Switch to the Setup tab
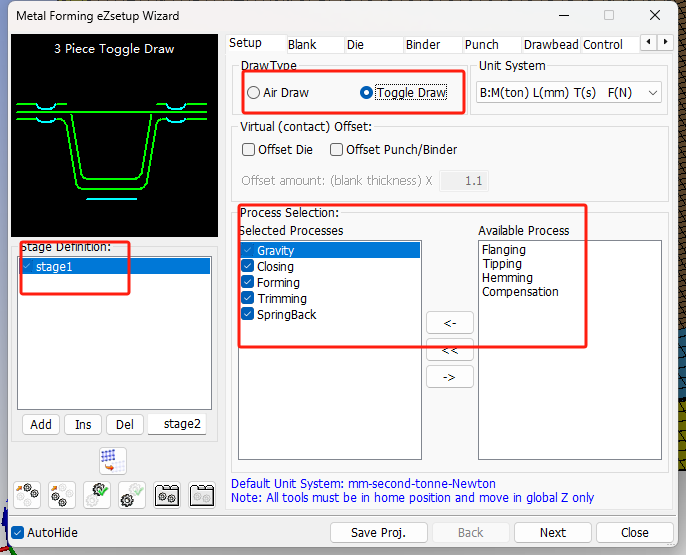This screenshot has height=555, width=686. coord(256,43)
